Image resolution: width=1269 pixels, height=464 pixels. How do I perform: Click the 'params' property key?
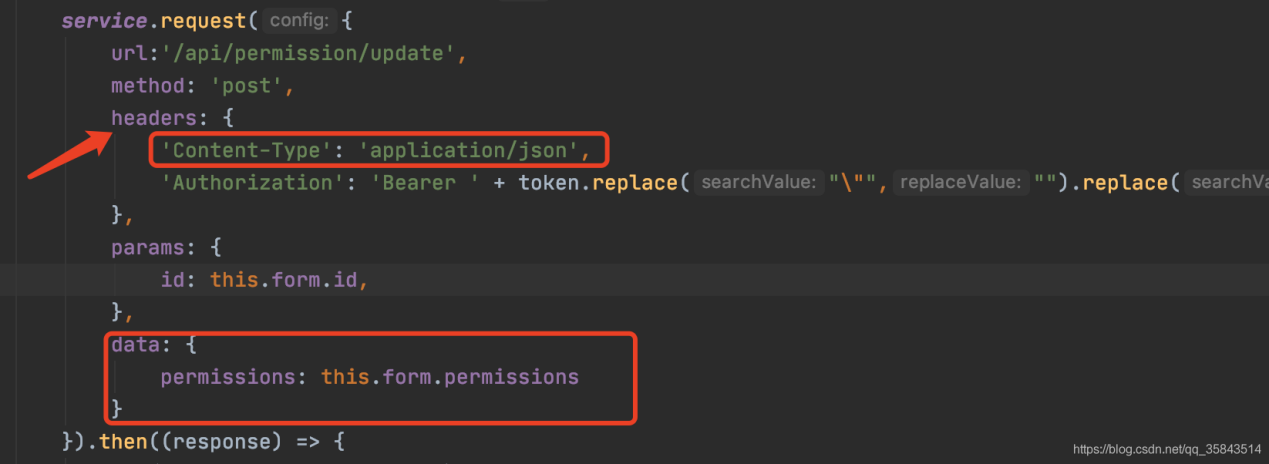click(x=148, y=248)
